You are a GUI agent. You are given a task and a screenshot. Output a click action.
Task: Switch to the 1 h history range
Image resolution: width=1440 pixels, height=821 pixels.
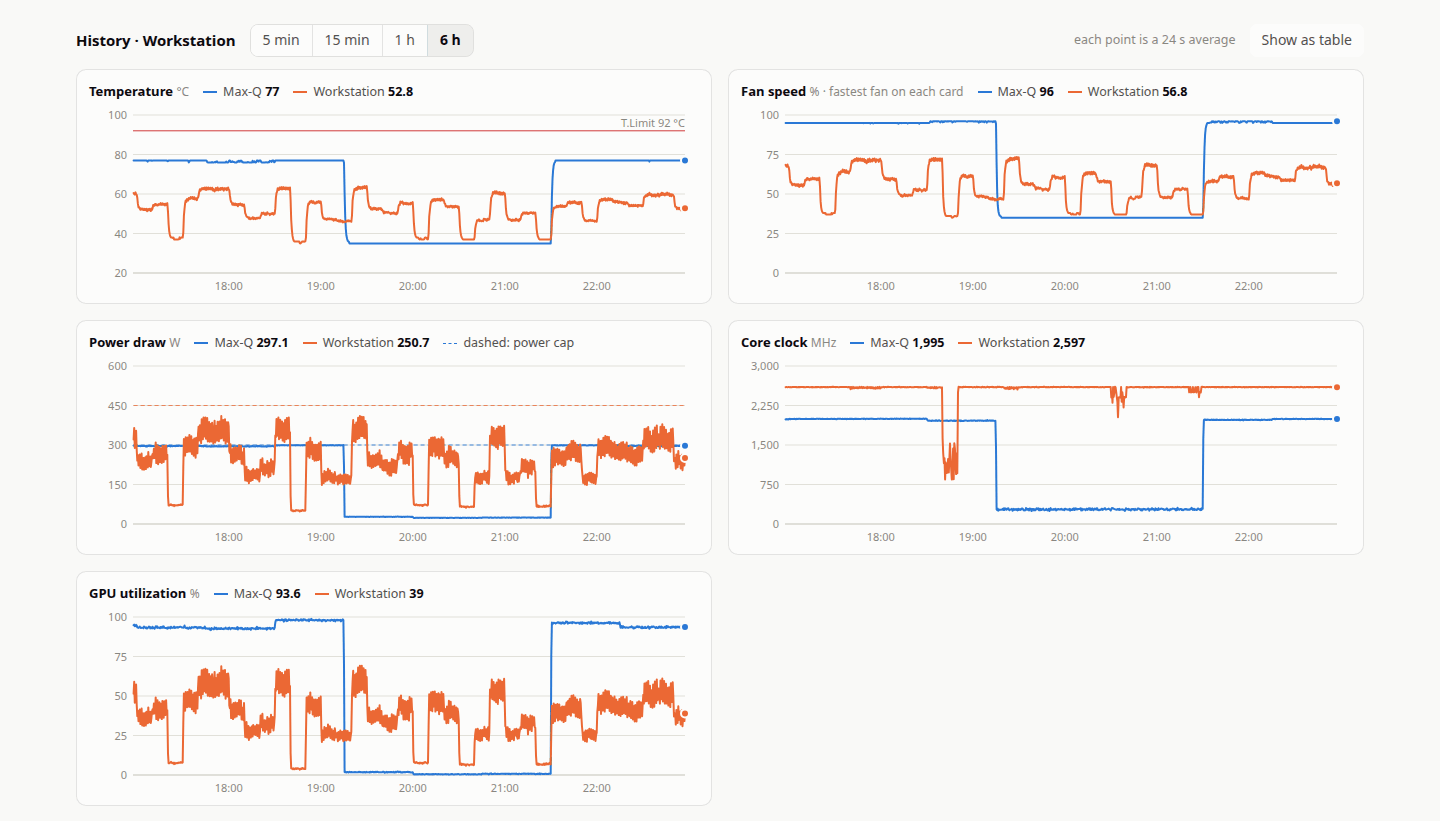click(x=404, y=40)
